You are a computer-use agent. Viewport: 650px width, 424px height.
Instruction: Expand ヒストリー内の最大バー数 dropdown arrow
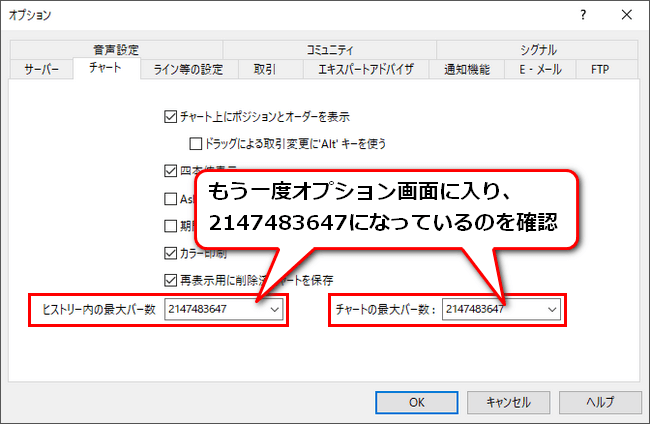point(274,309)
